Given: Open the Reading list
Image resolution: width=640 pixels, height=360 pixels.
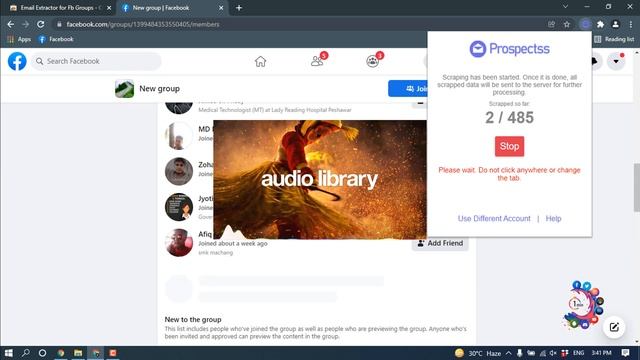Looking at the screenshot, I should (614, 39).
